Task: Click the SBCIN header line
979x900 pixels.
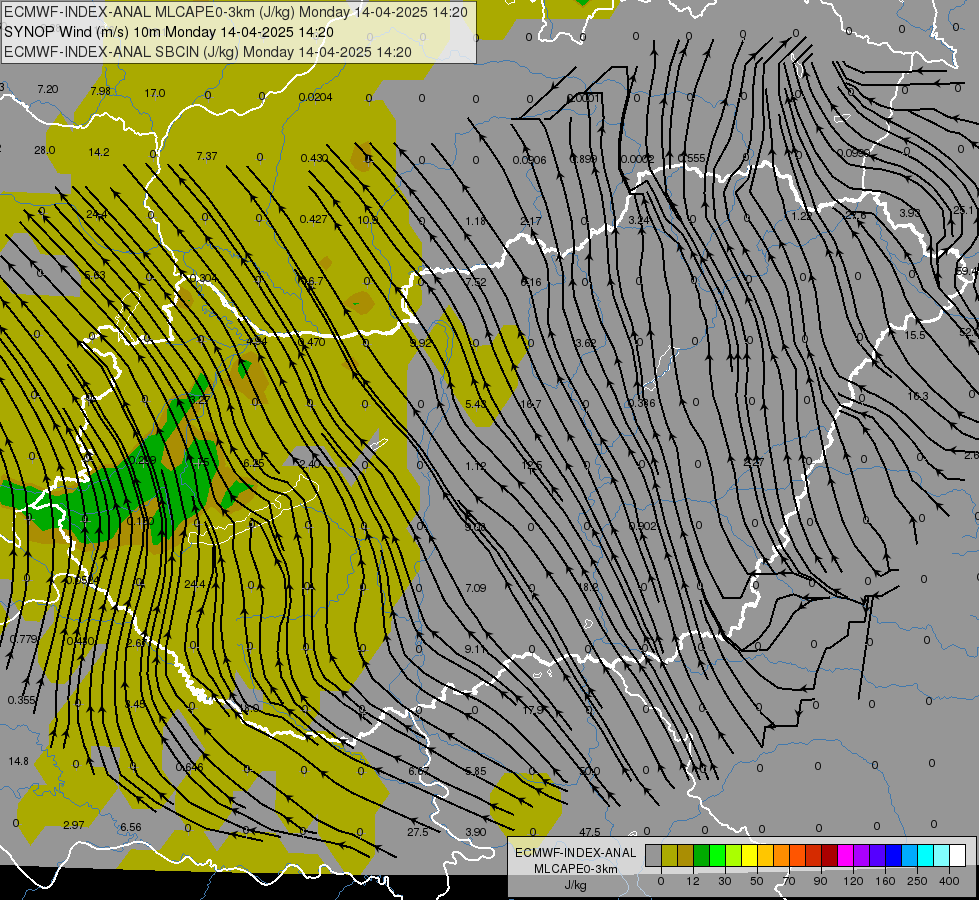Action: coord(208,52)
